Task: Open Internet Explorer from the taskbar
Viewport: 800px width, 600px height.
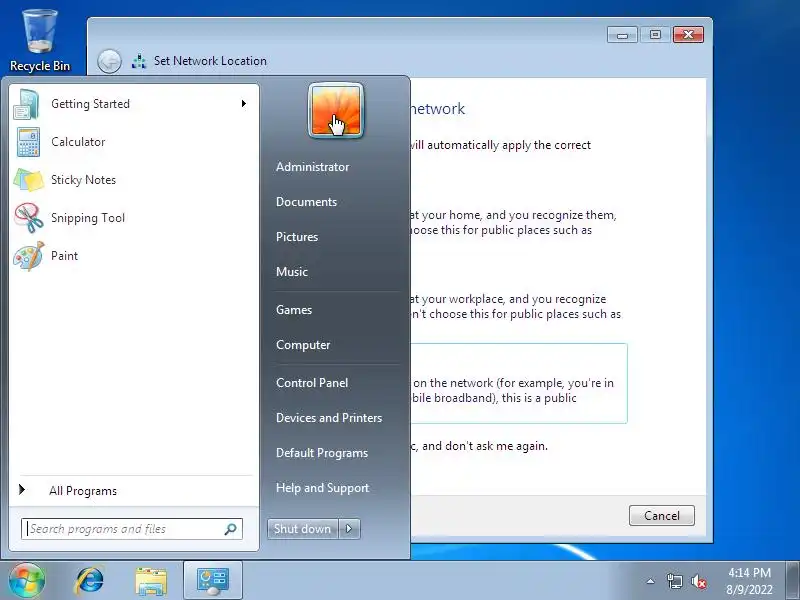Action: (x=89, y=581)
